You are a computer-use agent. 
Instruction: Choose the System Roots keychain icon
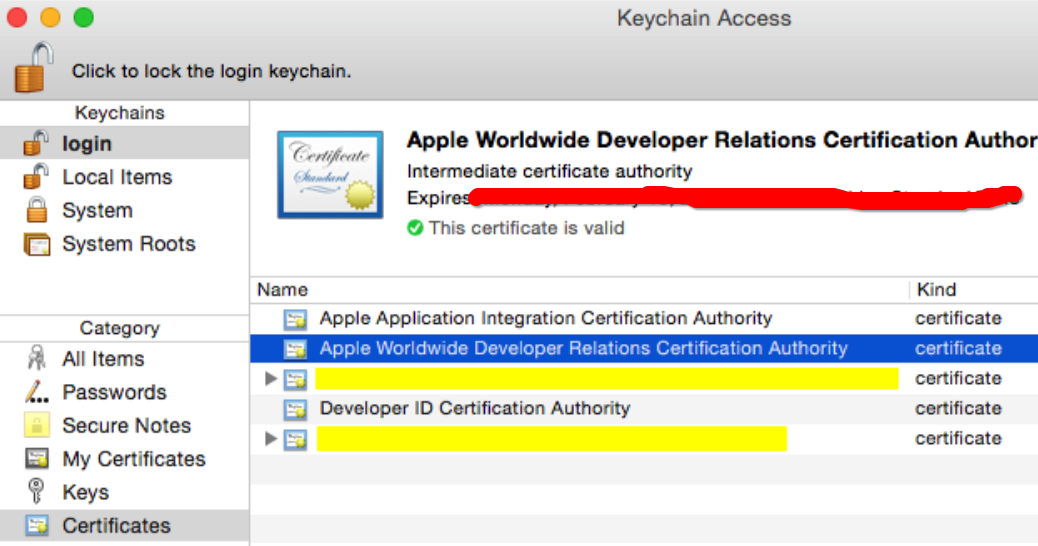pos(37,244)
